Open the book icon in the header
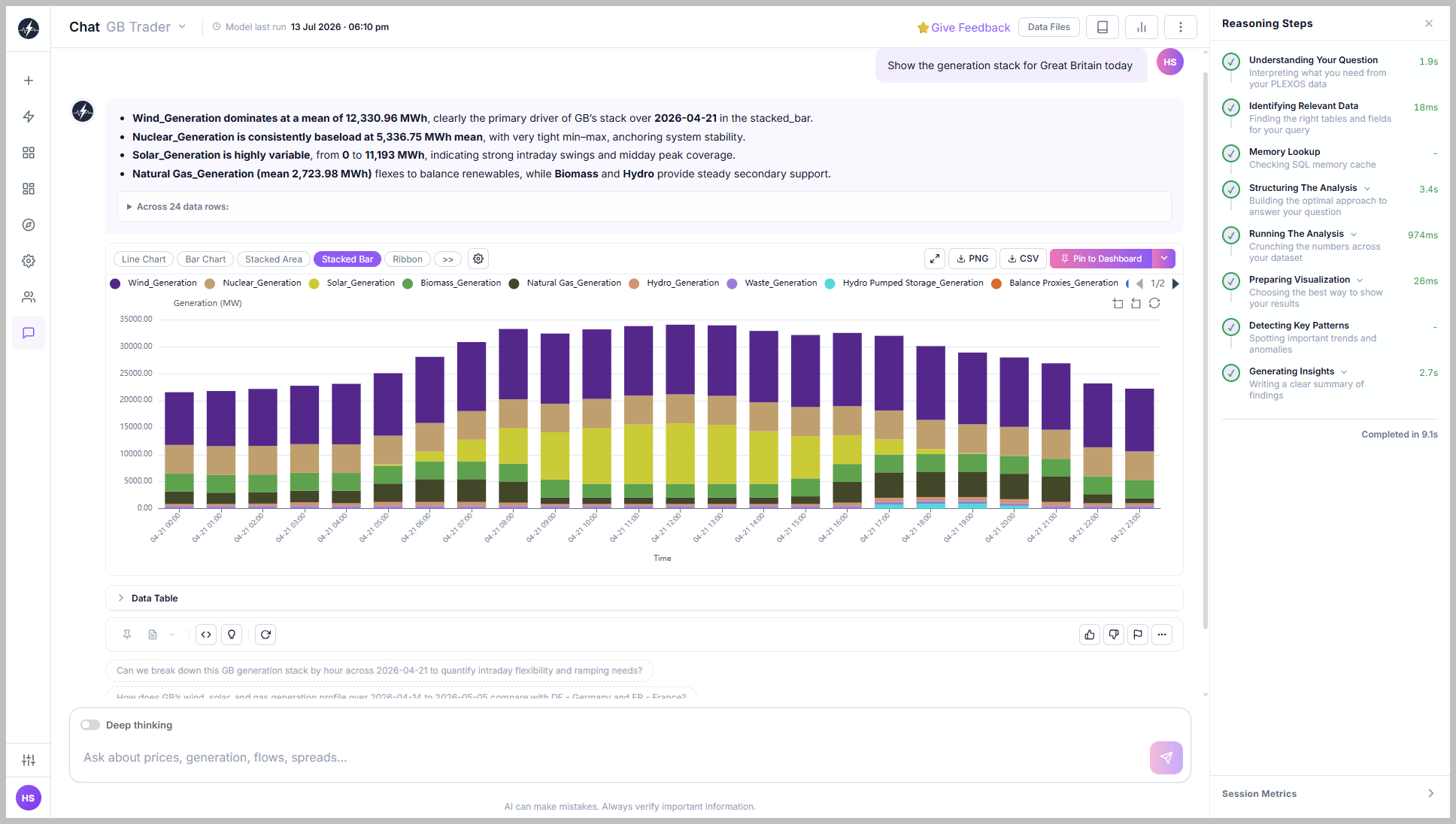The height and width of the screenshot is (824, 1456). click(x=1103, y=27)
